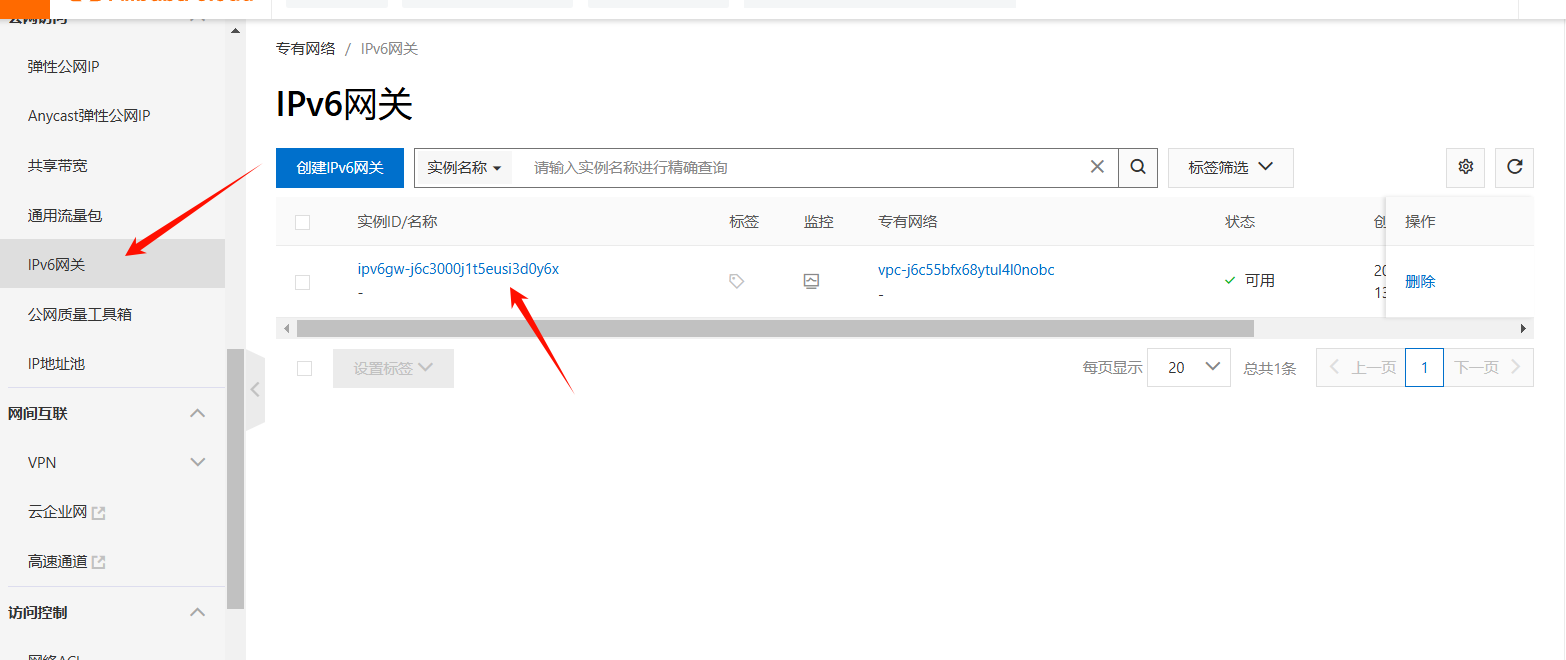Viewport: 1566px width, 660px height.
Task: Click the 每页显示 label
Action: pos(1112,368)
